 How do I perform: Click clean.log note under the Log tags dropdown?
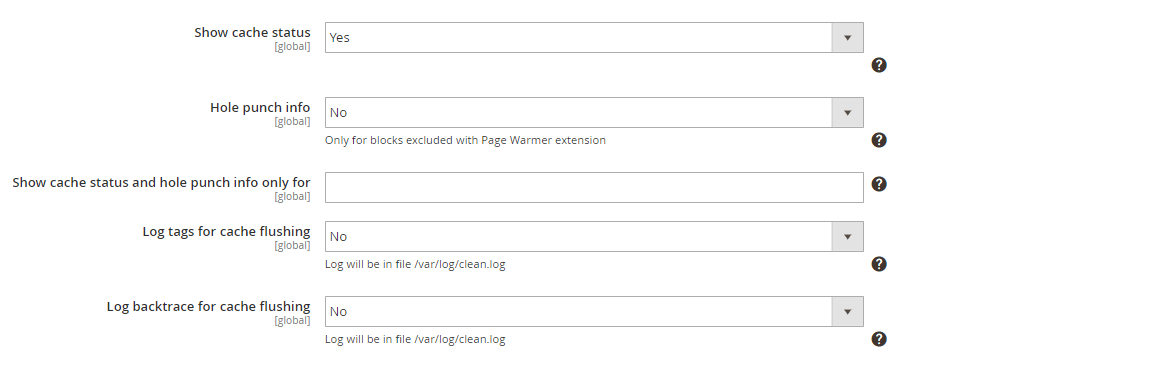pos(415,264)
